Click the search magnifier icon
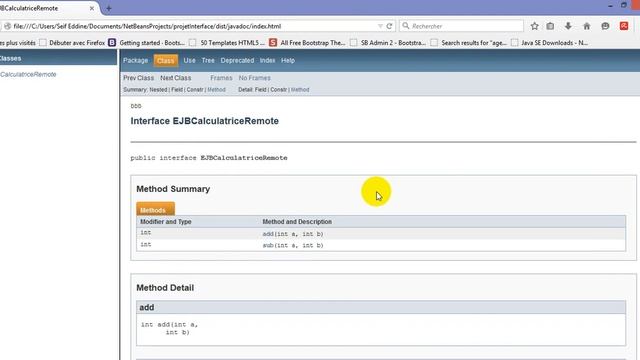The width and height of the screenshot is (640, 360). pos(406,26)
